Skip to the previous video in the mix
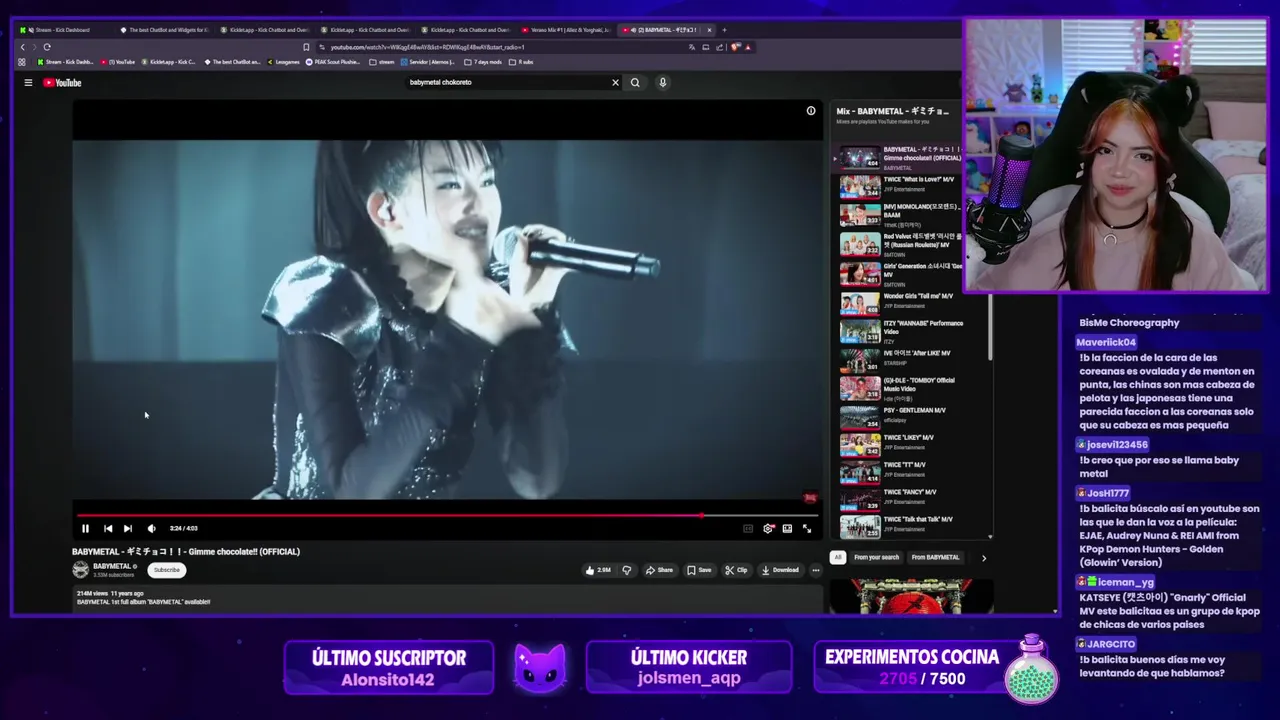1280x720 pixels. [x=108, y=528]
